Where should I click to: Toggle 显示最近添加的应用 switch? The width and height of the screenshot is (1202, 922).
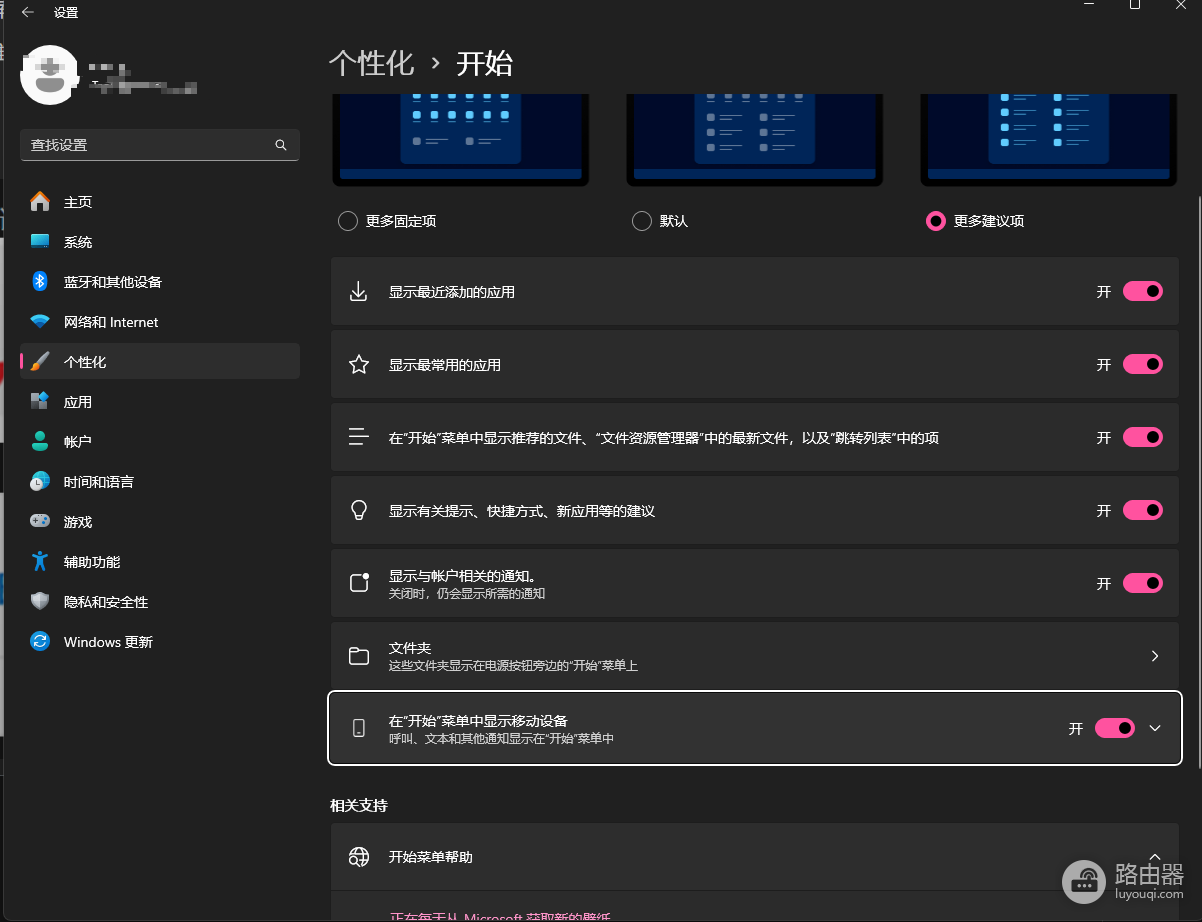click(1142, 292)
